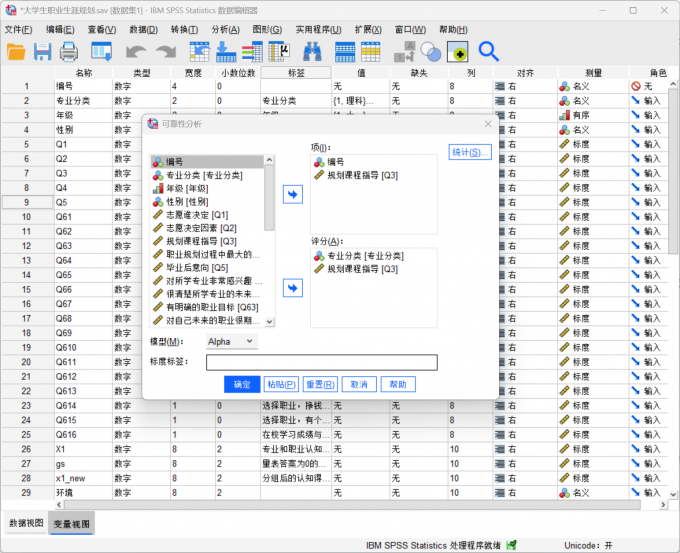Viewport: 680px width, 553px height.
Task: Click the Print toolbar icon
Action: pos(69,51)
